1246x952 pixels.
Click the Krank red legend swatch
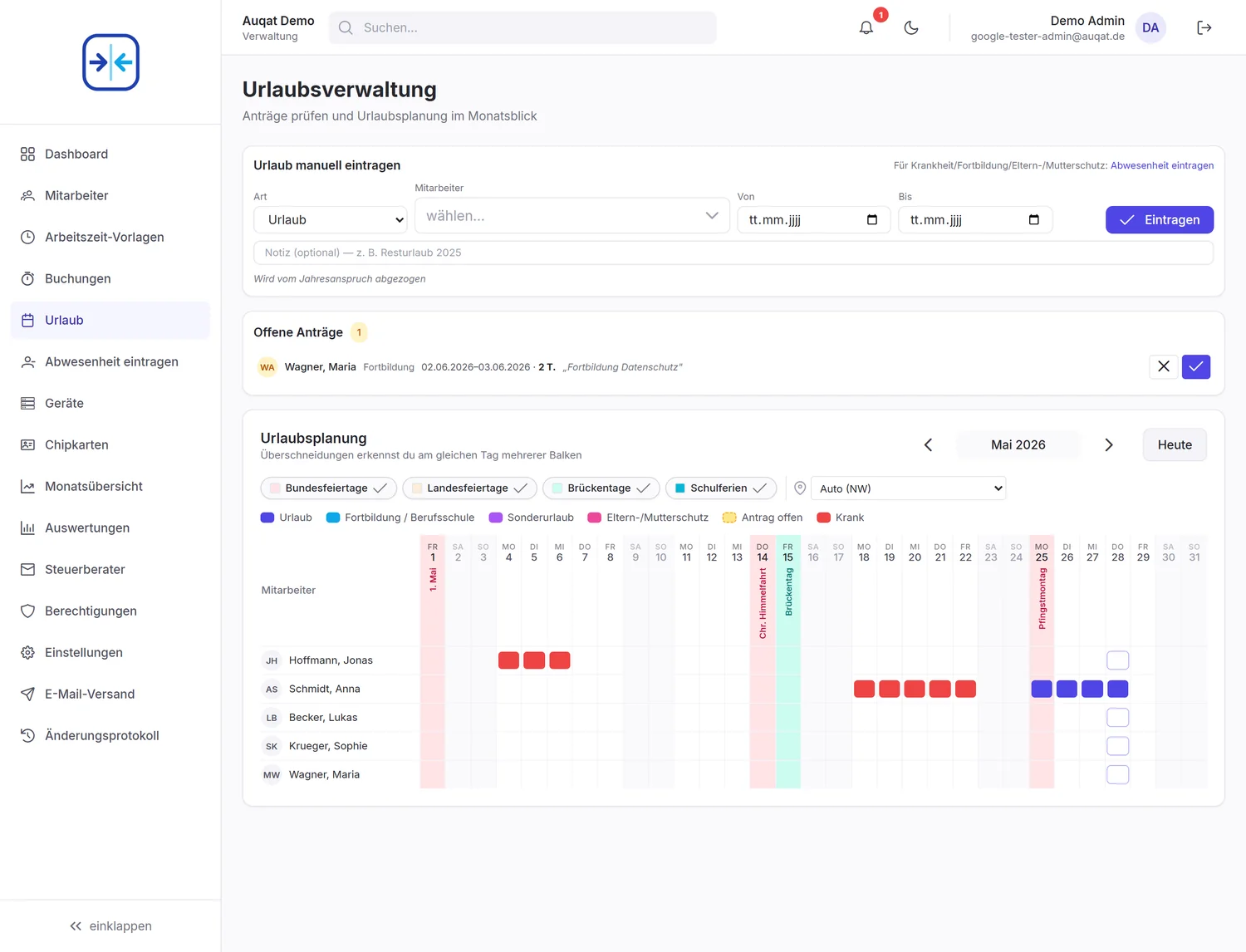[824, 518]
